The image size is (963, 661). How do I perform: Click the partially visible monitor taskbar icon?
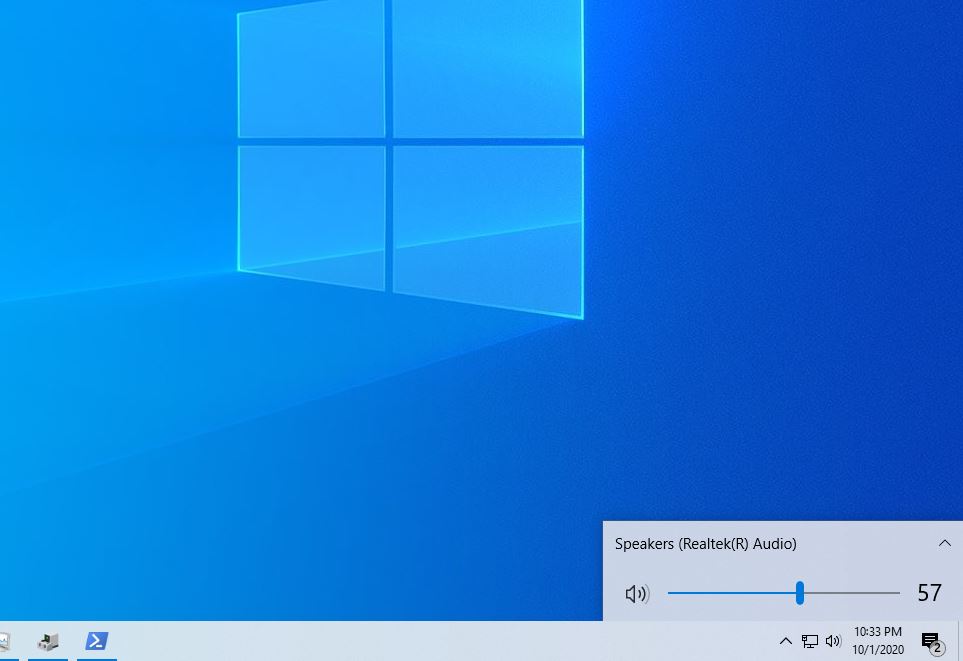coord(5,641)
